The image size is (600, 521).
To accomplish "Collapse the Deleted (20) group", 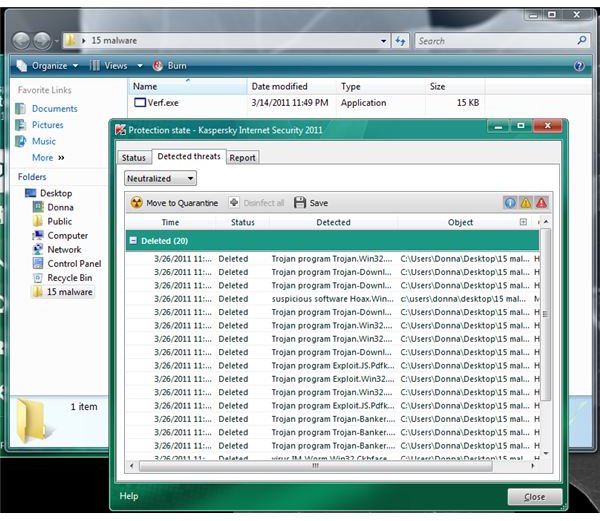I will coord(133,241).
